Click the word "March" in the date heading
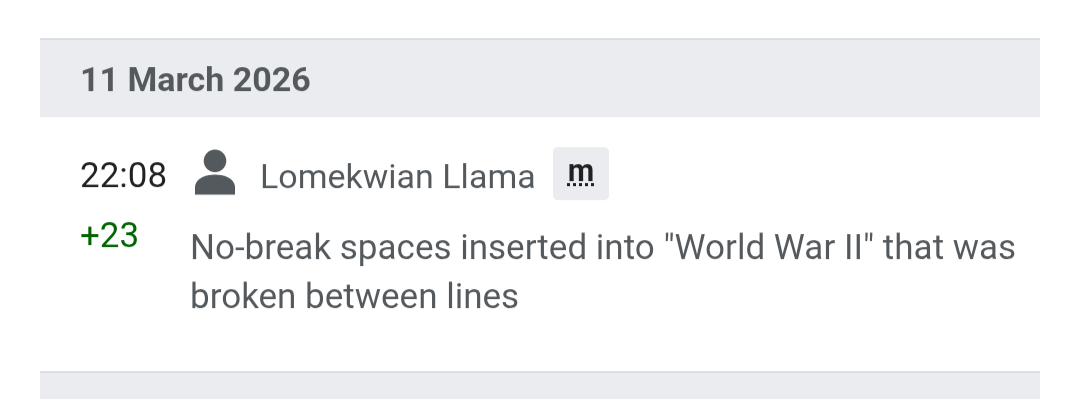 tap(176, 79)
